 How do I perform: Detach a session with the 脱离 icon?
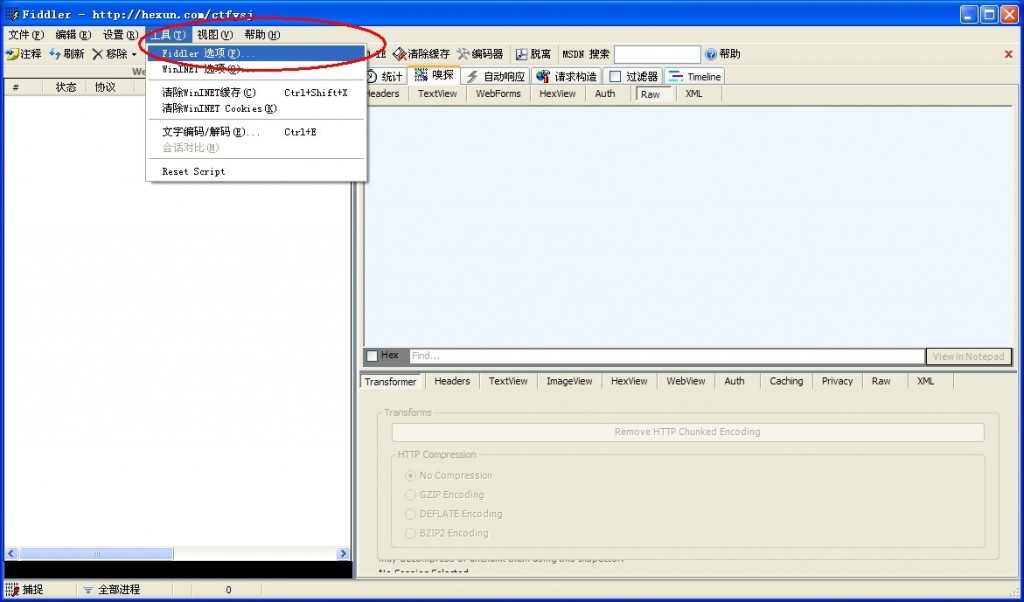click(x=534, y=54)
